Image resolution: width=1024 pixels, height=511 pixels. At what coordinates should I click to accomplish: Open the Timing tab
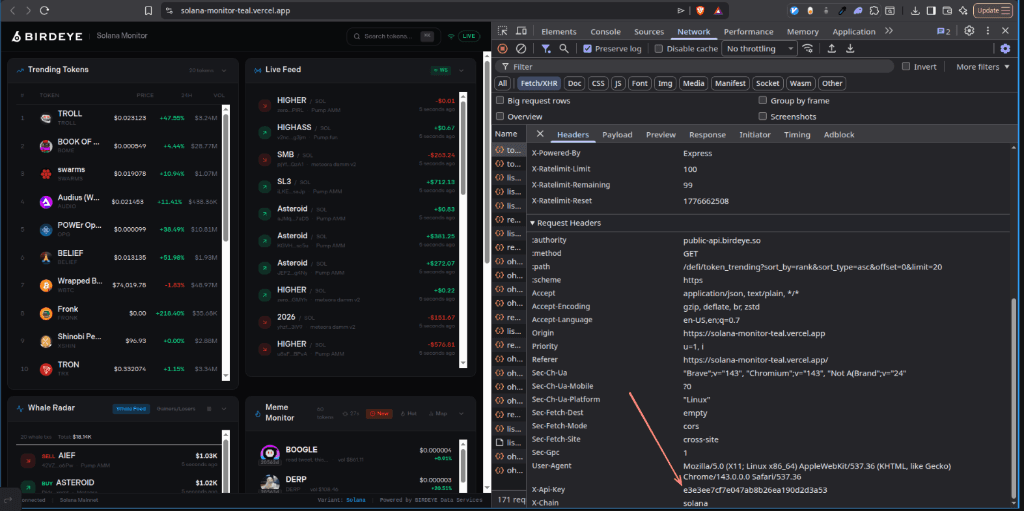pos(797,135)
